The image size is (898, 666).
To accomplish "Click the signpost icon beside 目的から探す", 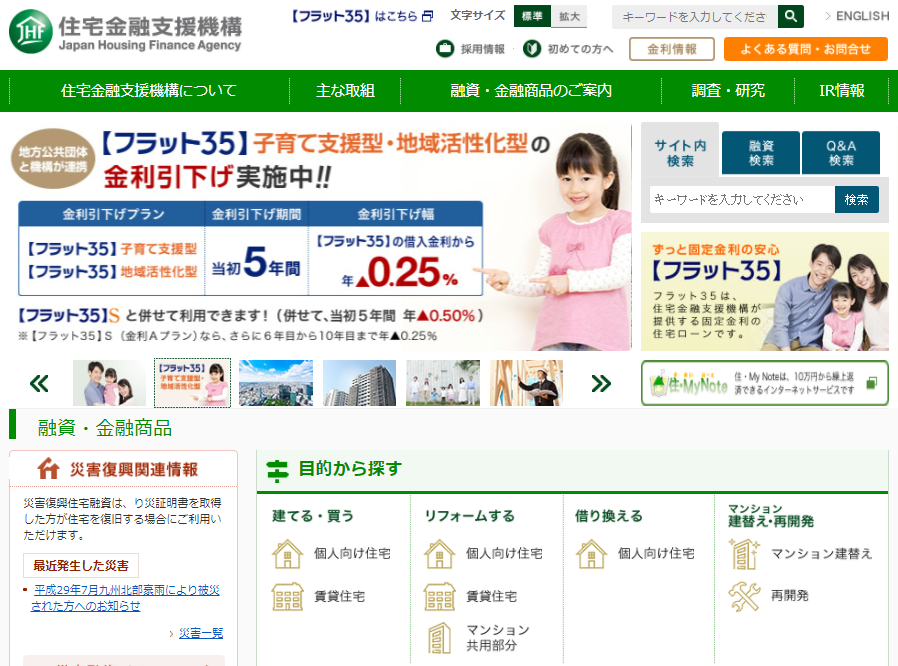I will pos(277,471).
